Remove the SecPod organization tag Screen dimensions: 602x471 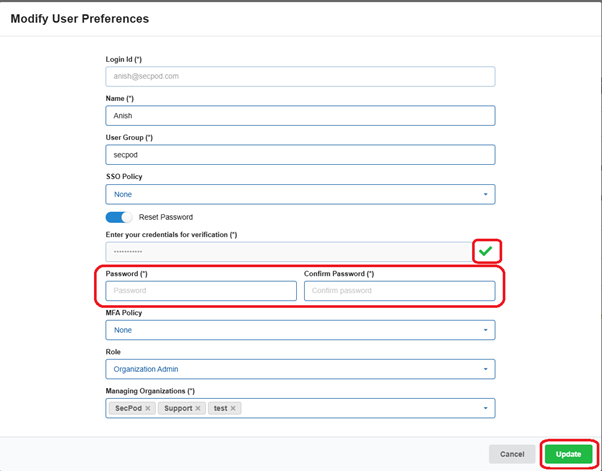pos(148,408)
